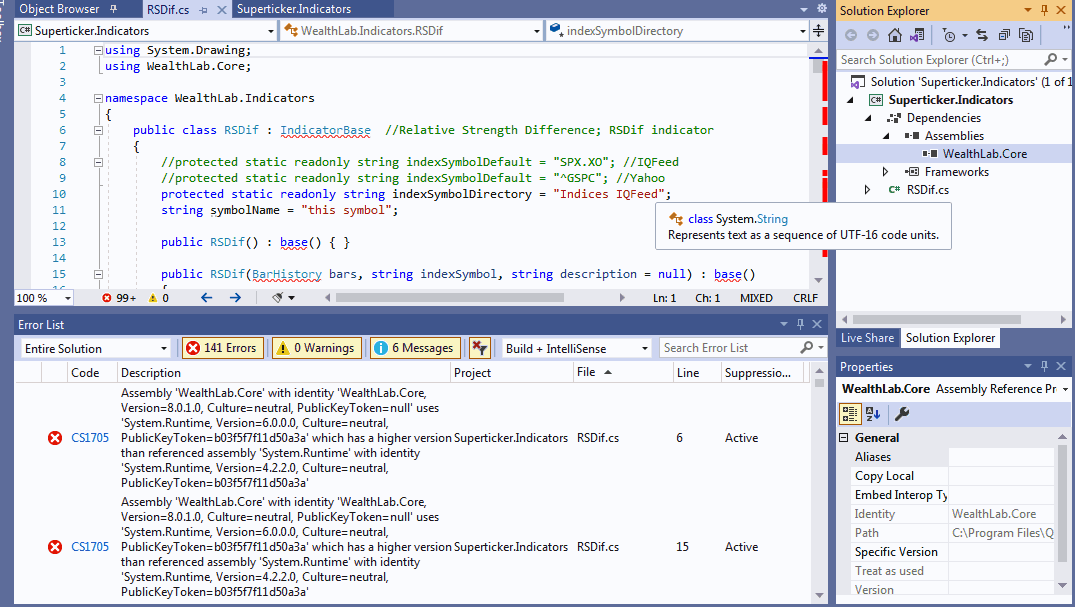
Task: Open the Entire Solution dropdown
Action: pyautogui.click(x=95, y=347)
